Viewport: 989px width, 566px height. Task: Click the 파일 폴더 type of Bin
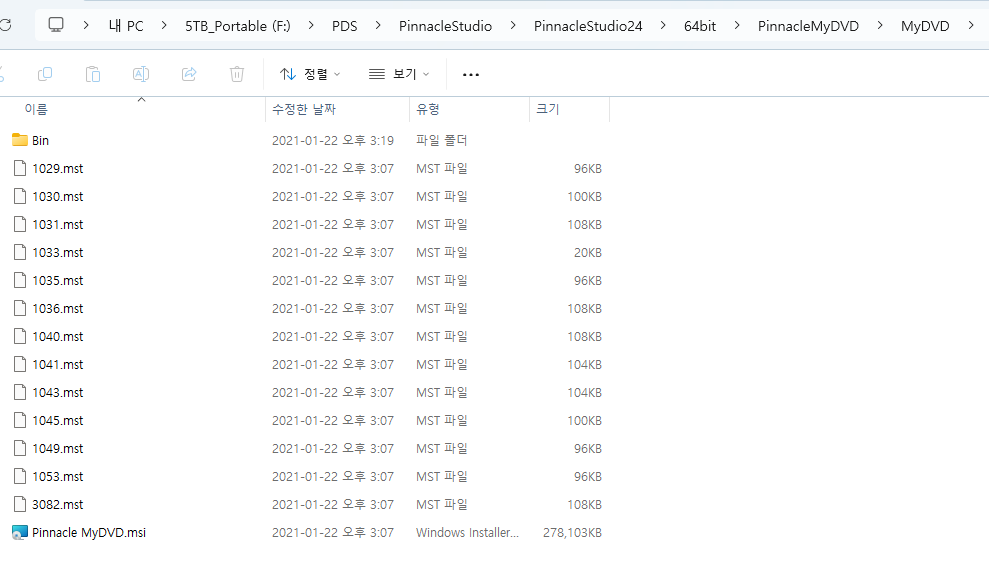pos(442,140)
